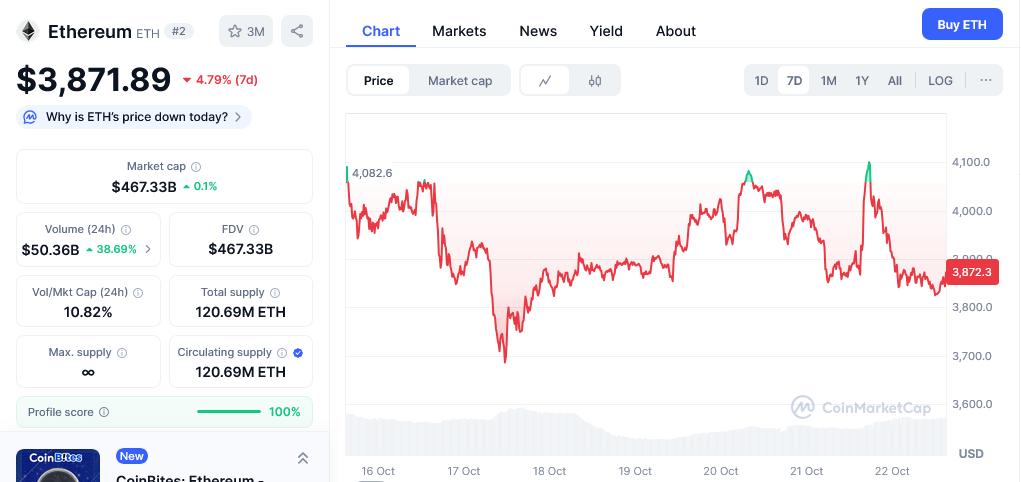Toggle chart to Price view
1021x482 pixels.
tap(378, 81)
